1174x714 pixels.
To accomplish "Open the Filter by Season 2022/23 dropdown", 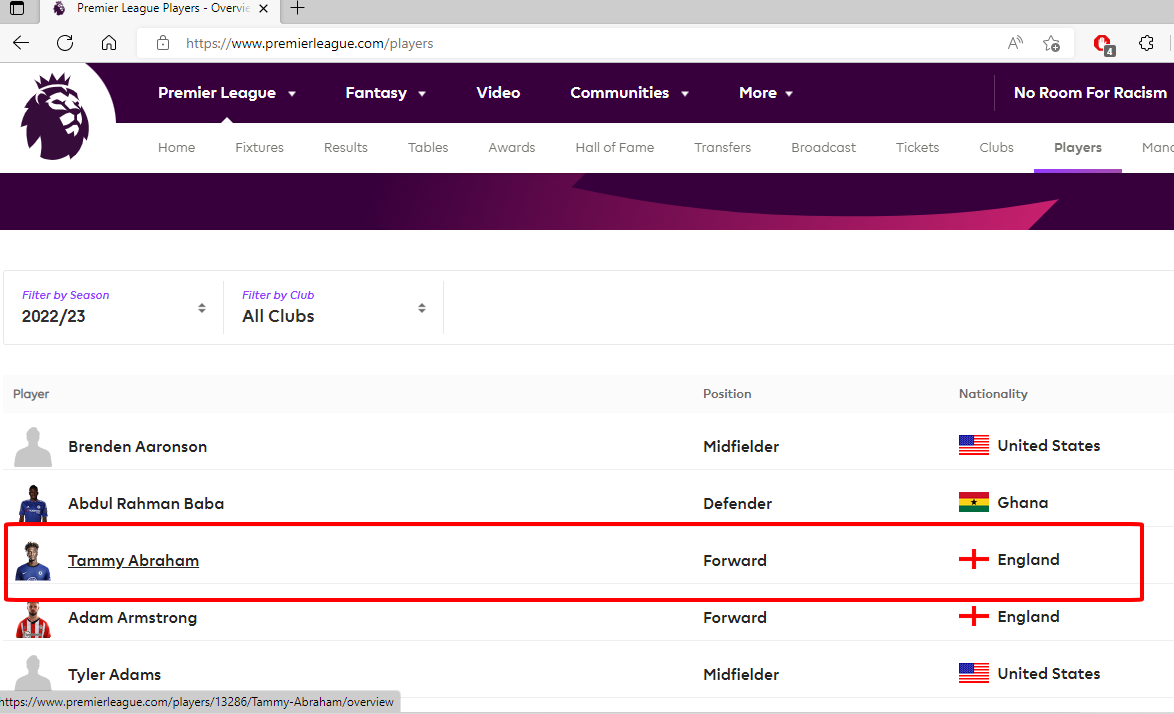I will point(114,308).
